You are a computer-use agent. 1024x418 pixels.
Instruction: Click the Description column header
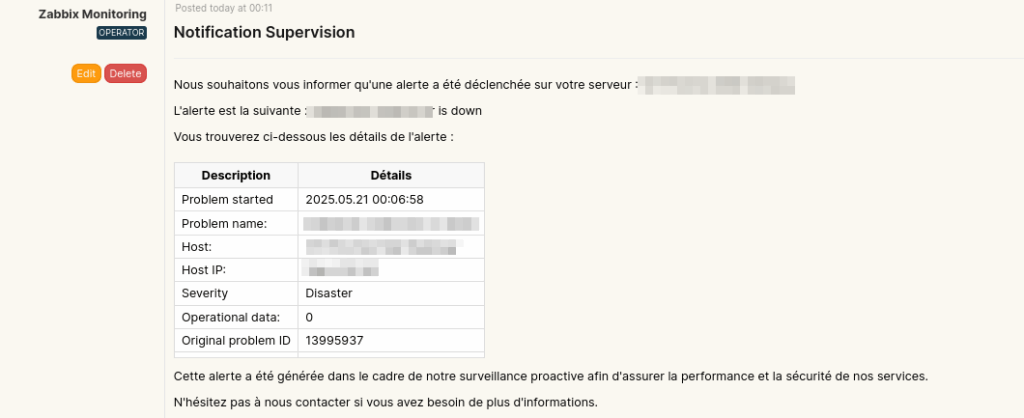(x=236, y=175)
